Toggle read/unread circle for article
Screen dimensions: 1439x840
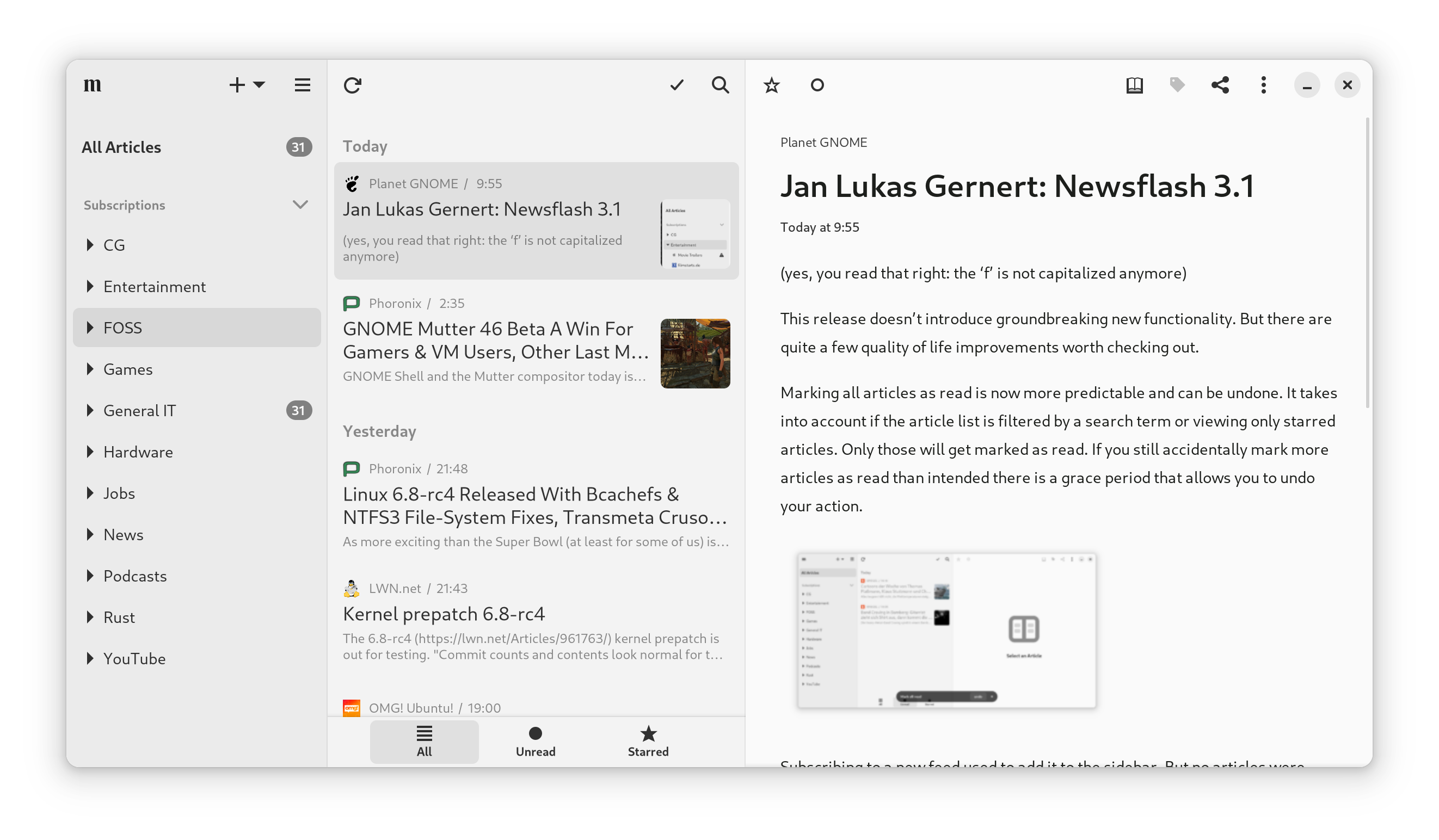[x=817, y=85]
